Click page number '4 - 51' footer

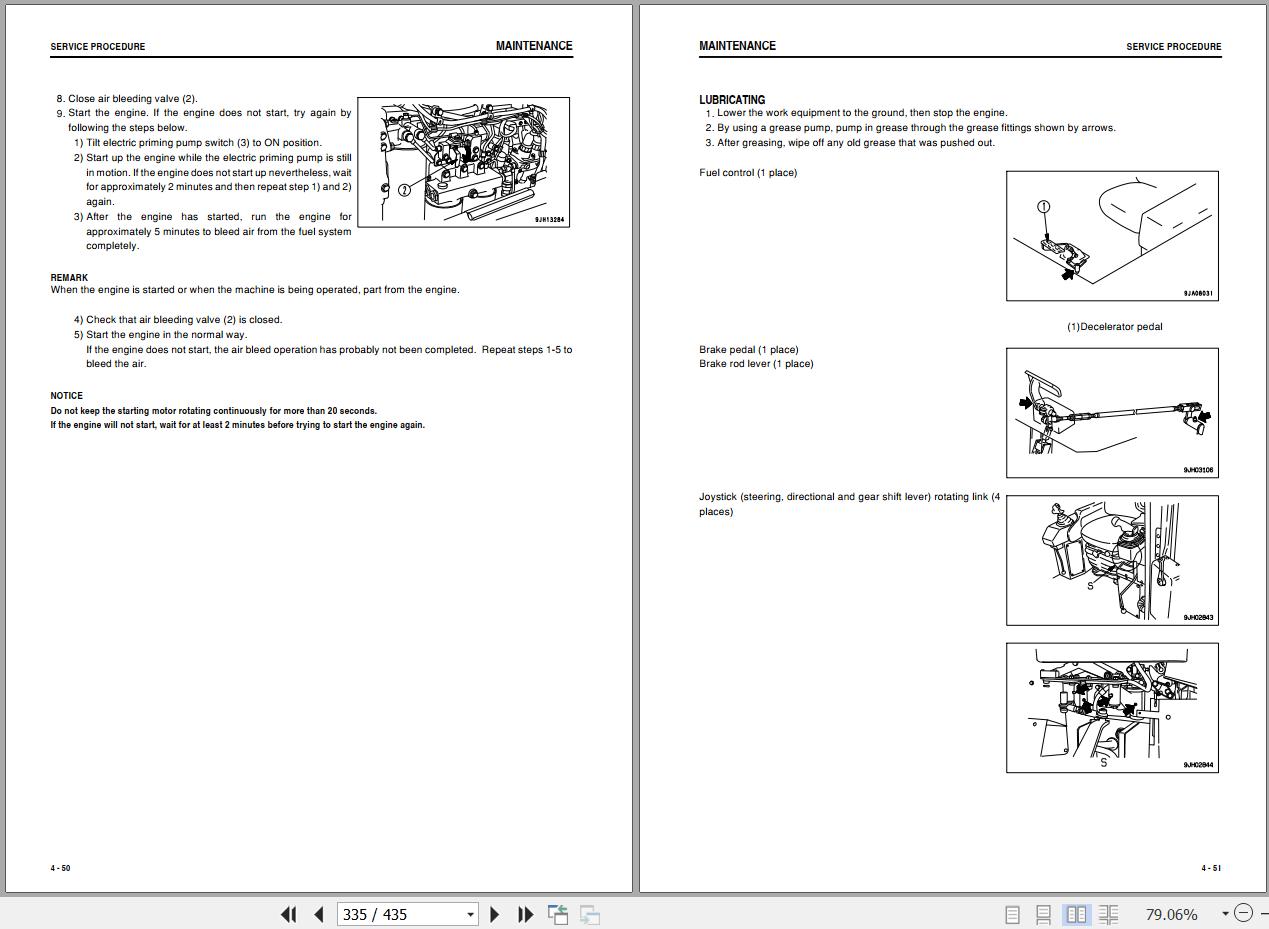[x=1211, y=868]
